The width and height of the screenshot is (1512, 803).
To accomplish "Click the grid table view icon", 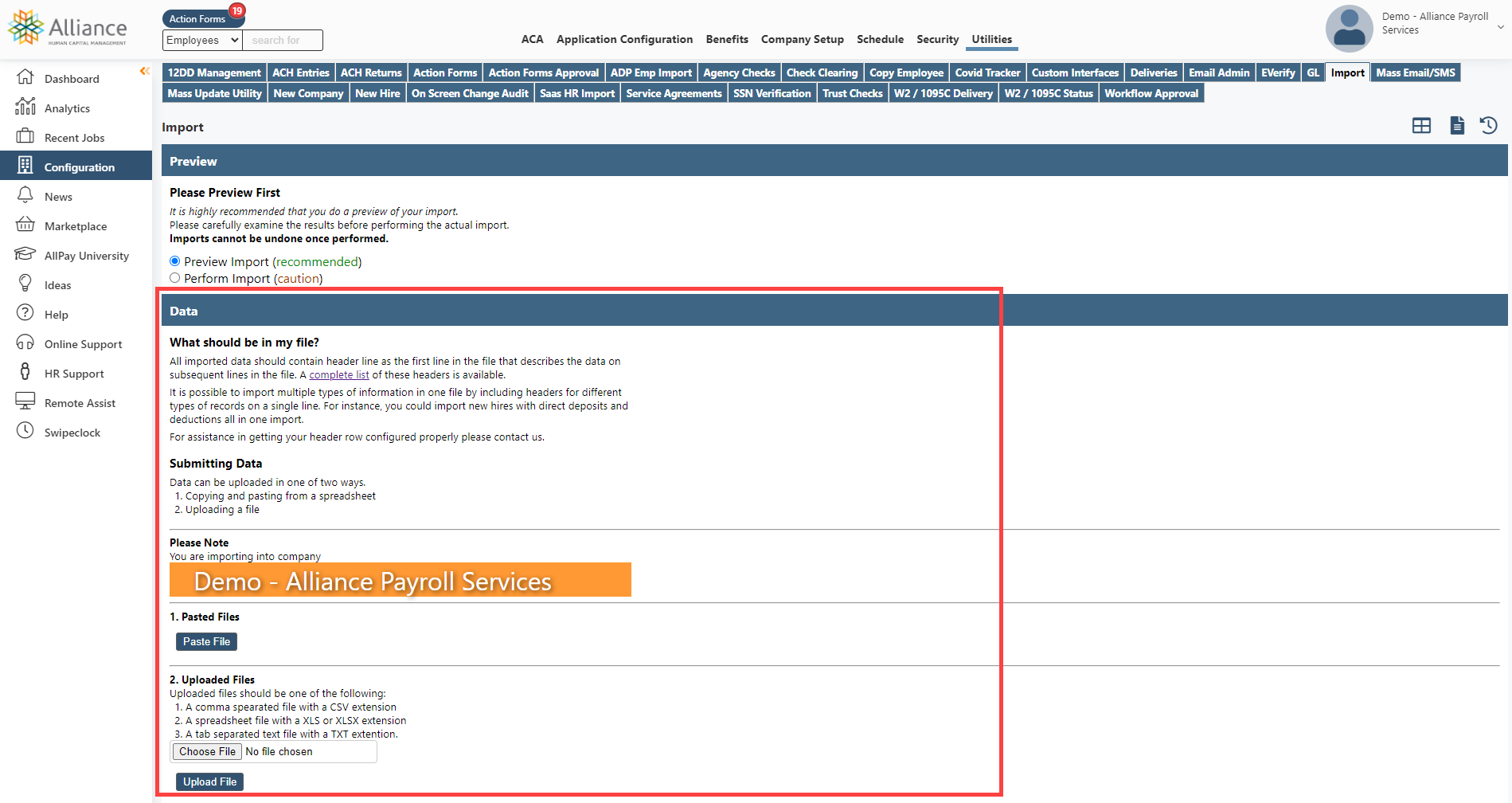I will coord(1421,126).
